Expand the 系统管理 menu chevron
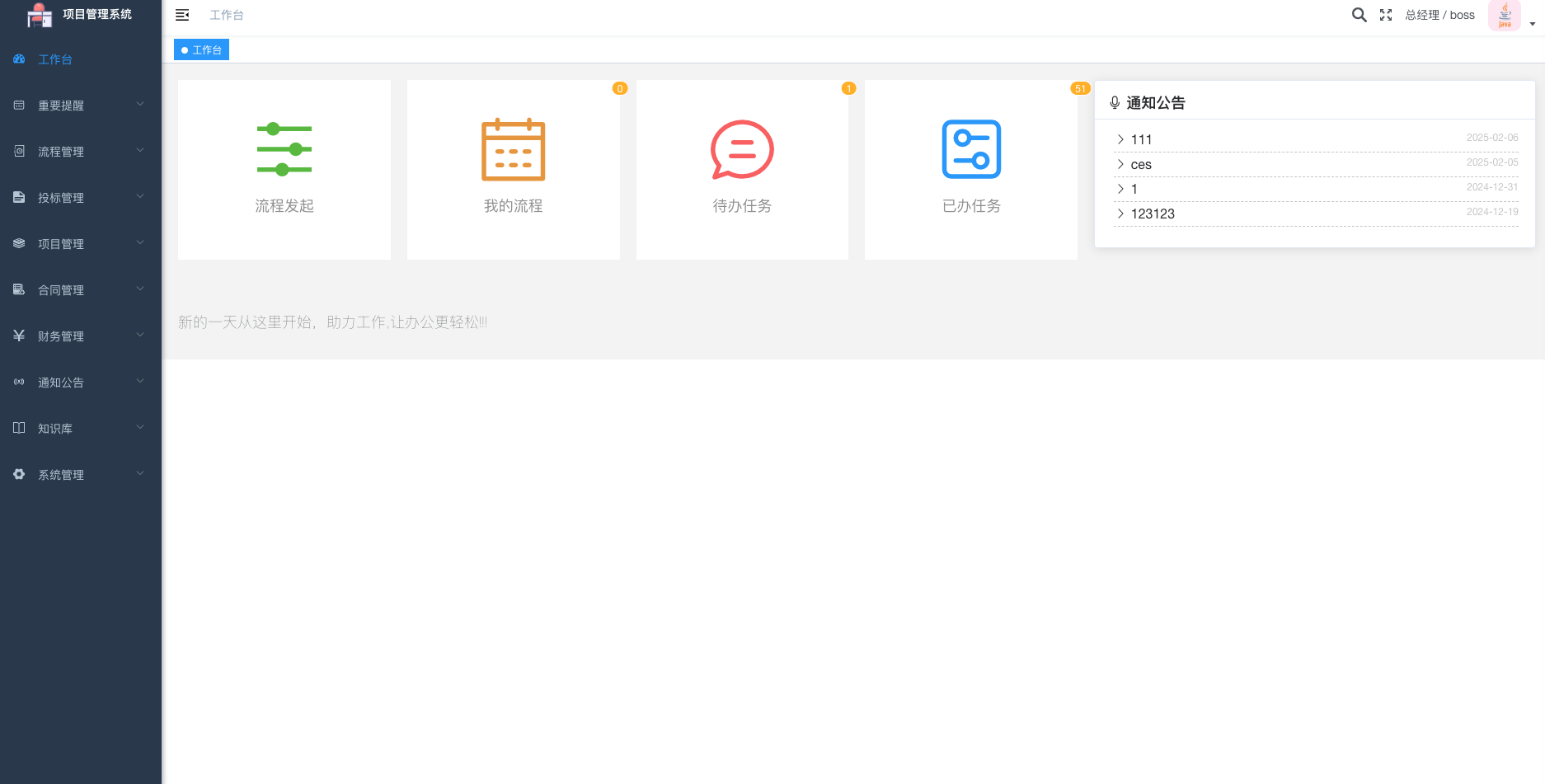The height and width of the screenshot is (784, 1545). click(x=139, y=473)
